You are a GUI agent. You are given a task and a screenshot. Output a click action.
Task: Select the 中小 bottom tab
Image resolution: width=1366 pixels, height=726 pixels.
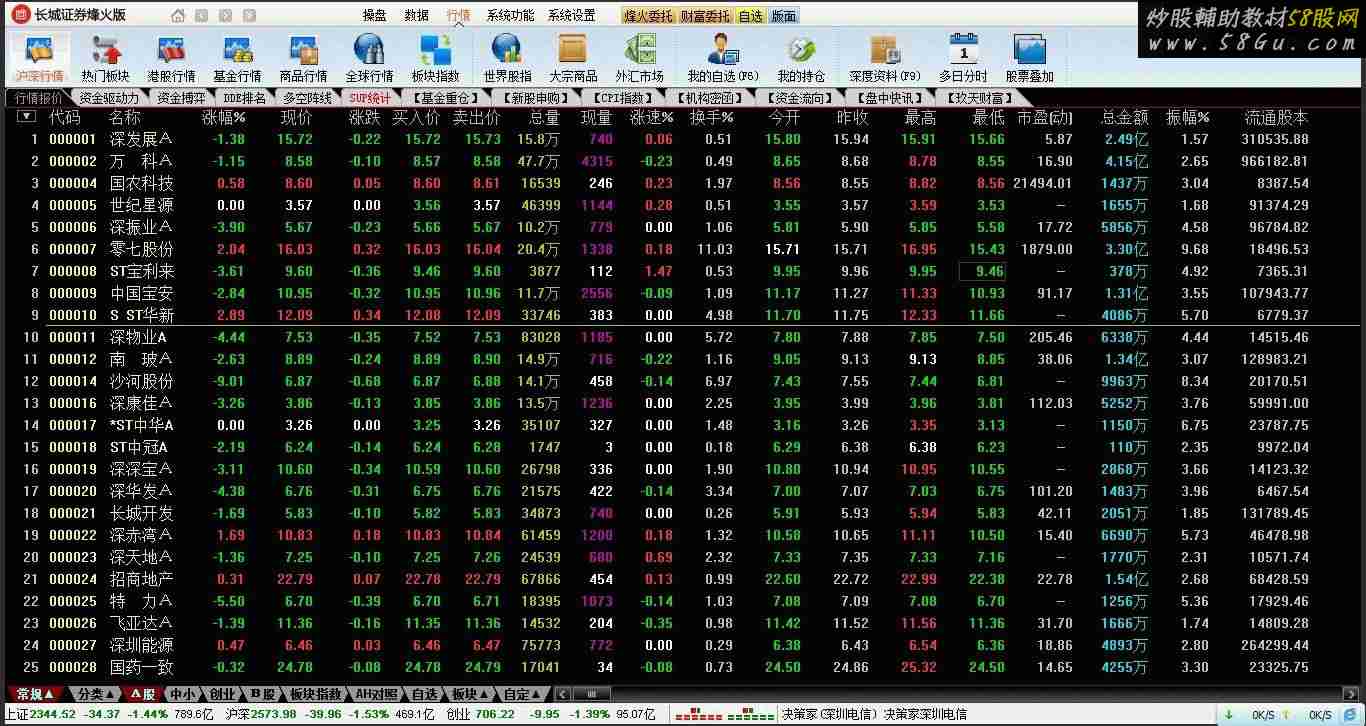(182, 694)
